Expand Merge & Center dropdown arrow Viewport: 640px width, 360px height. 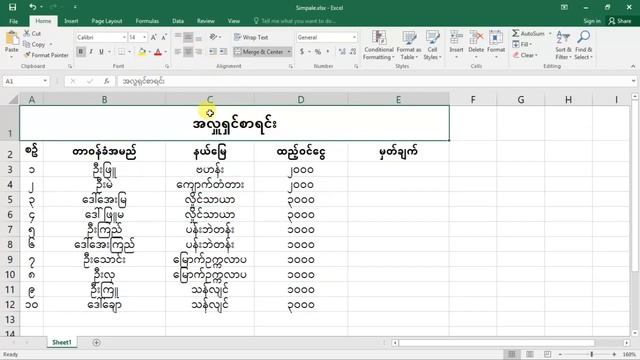tap(289, 52)
